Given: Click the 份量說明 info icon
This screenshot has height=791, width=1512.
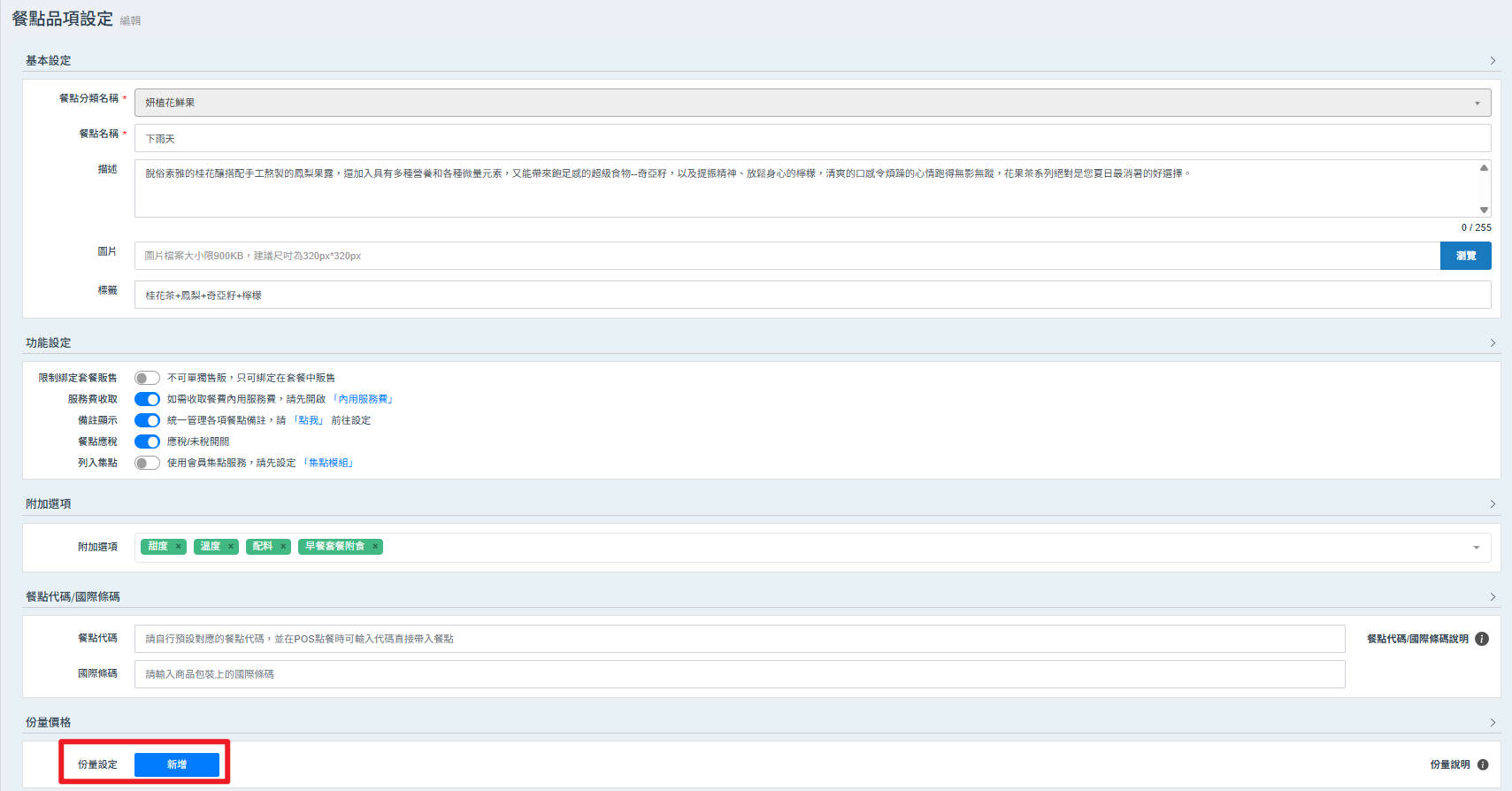Looking at the screenshot, I should (x=1483, y=764).
